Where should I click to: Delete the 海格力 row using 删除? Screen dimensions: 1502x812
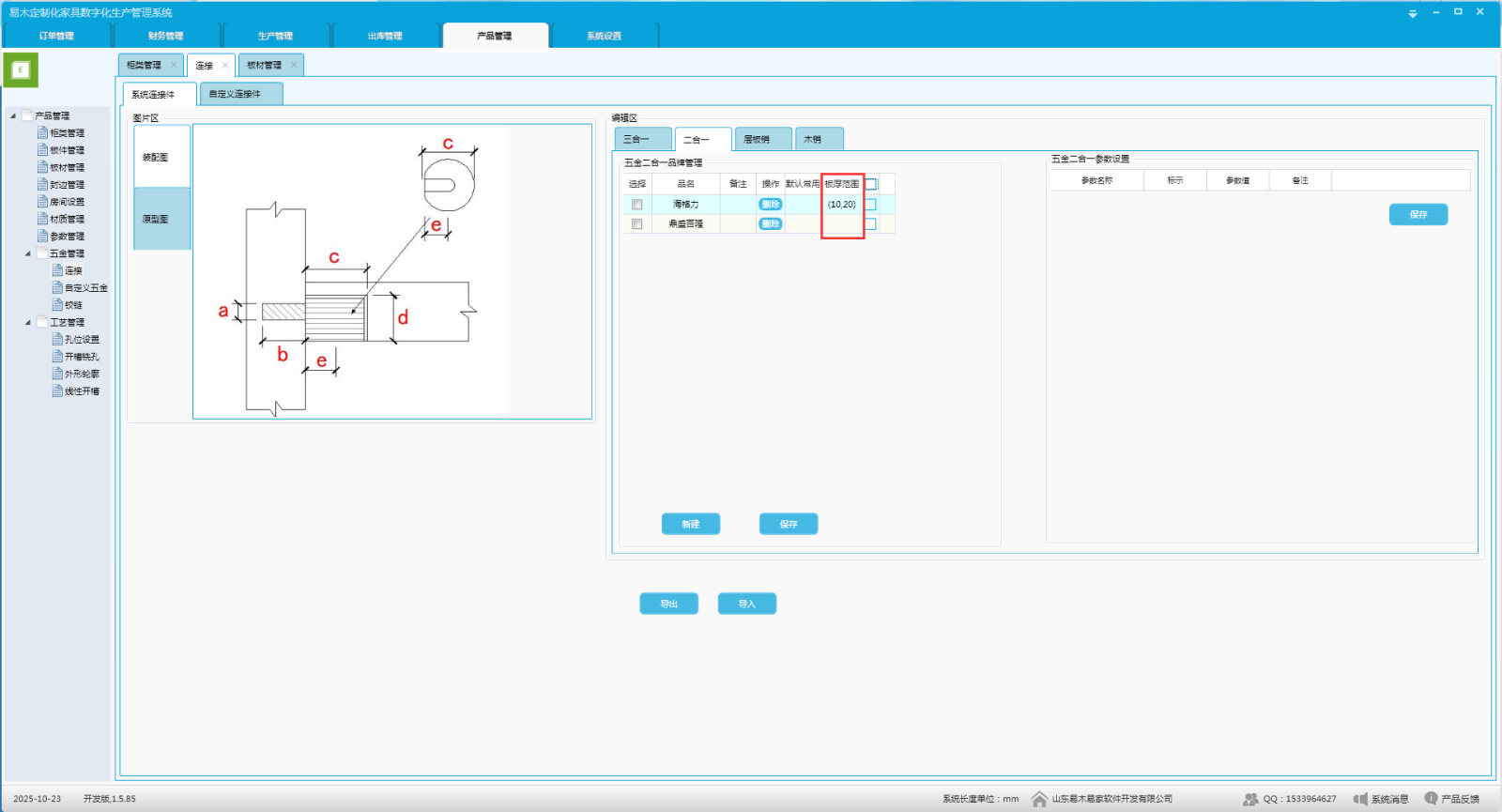click(x=770, y=205)
